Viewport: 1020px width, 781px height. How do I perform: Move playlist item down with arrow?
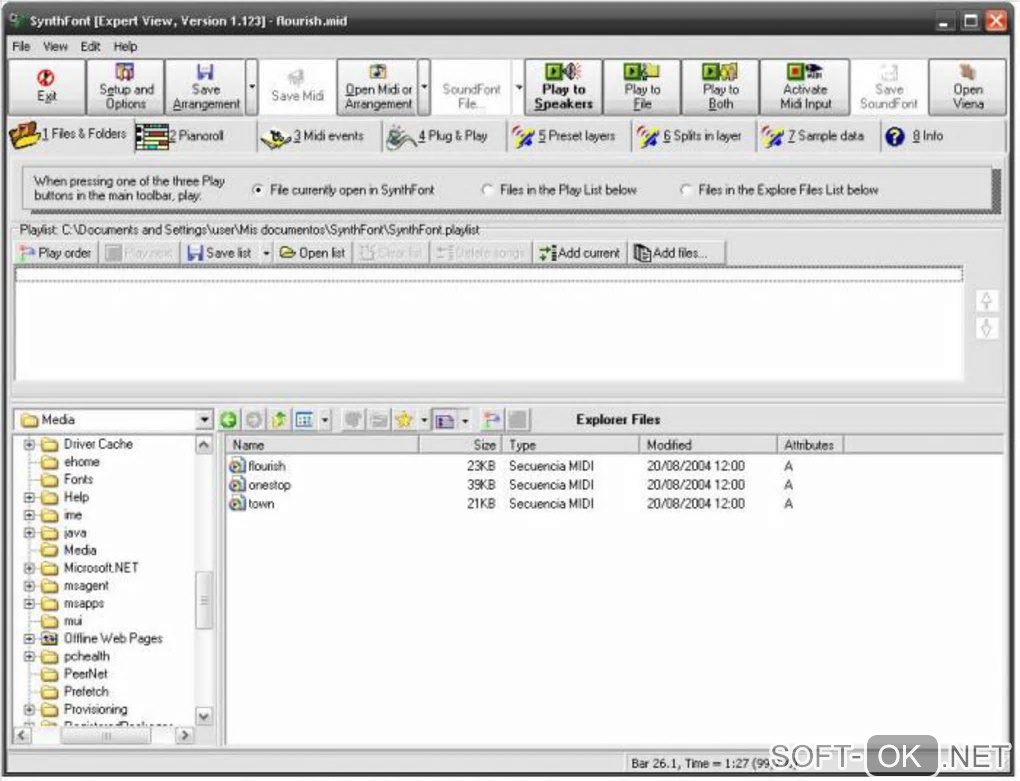click(x=986, y=328)
